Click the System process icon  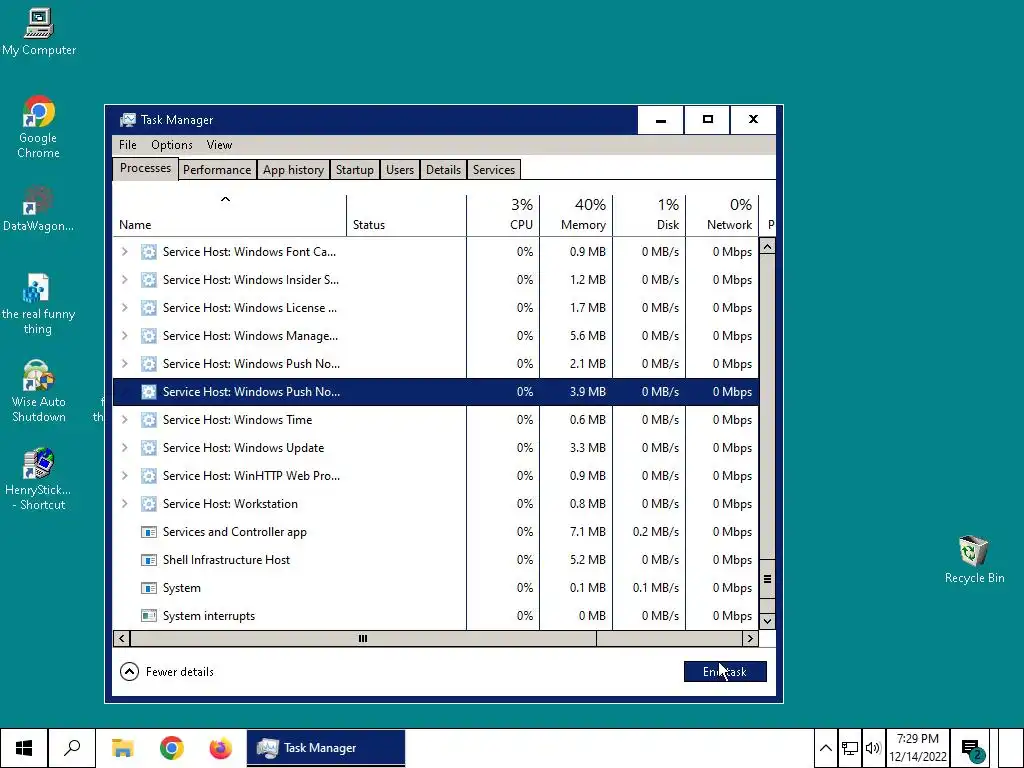click(149, 588)
